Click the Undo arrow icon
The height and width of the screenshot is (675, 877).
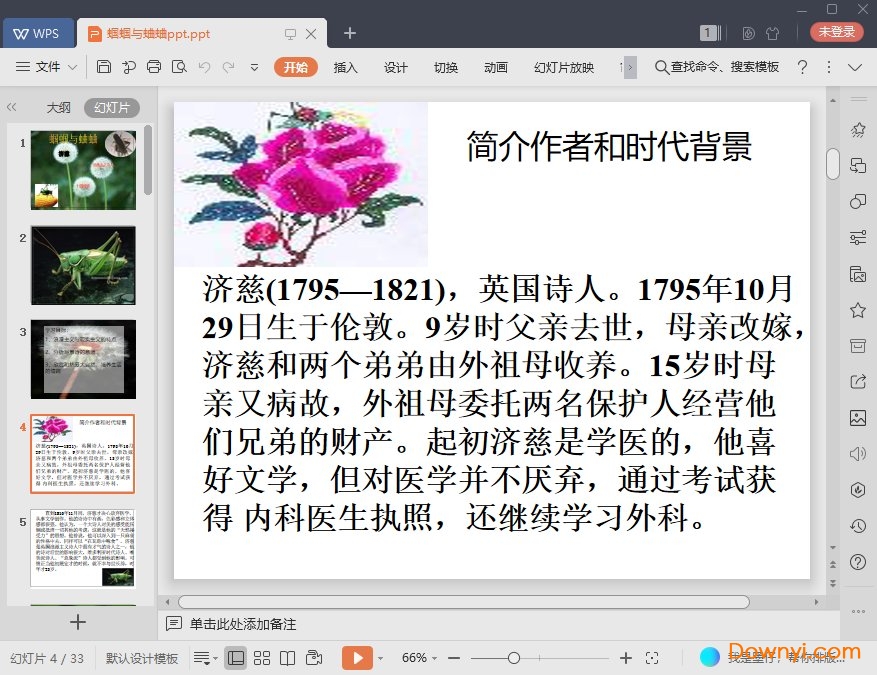click(x=204, y=67)
